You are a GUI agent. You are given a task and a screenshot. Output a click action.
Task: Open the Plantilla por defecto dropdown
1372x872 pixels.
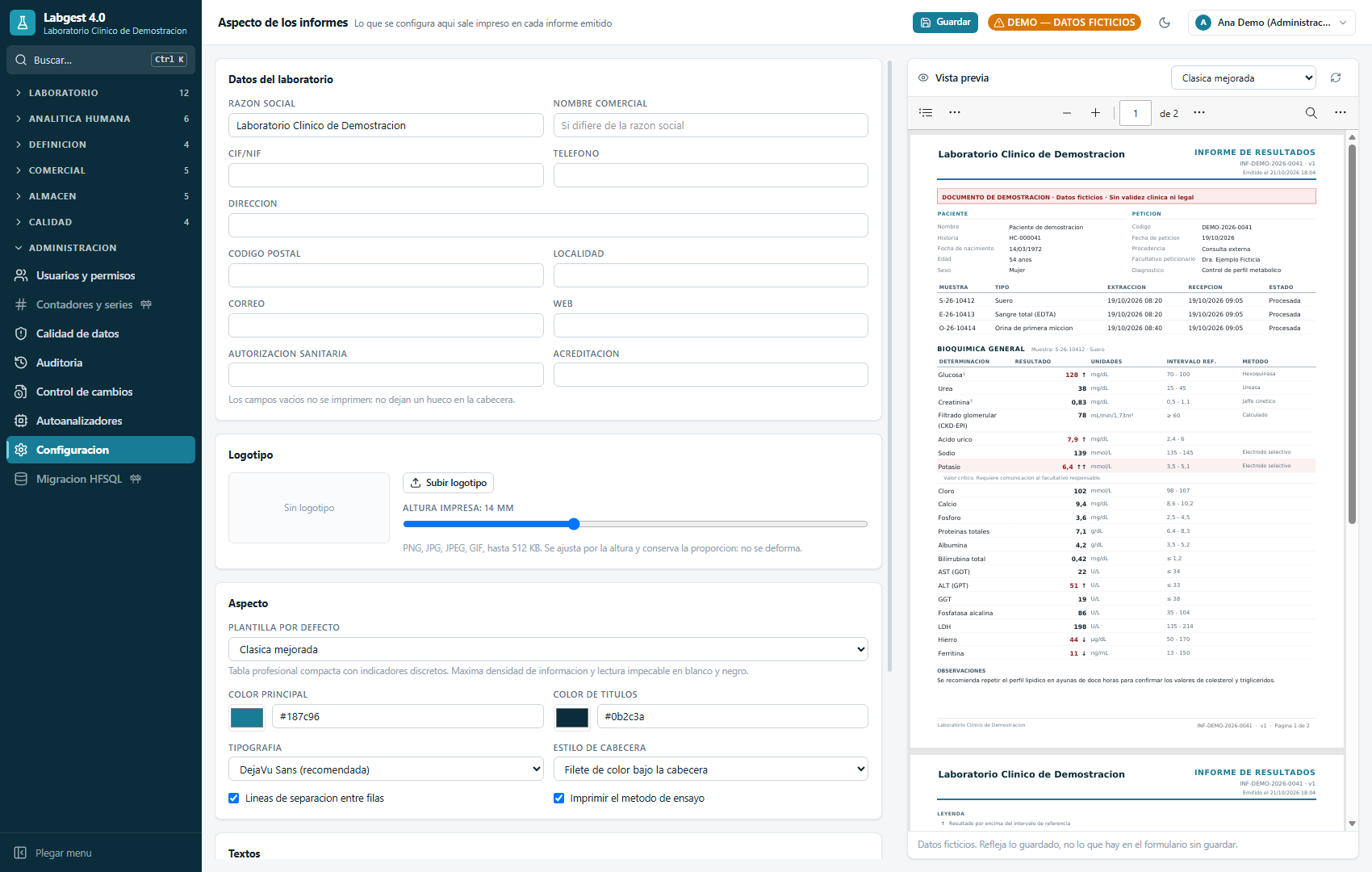[548, 649]
